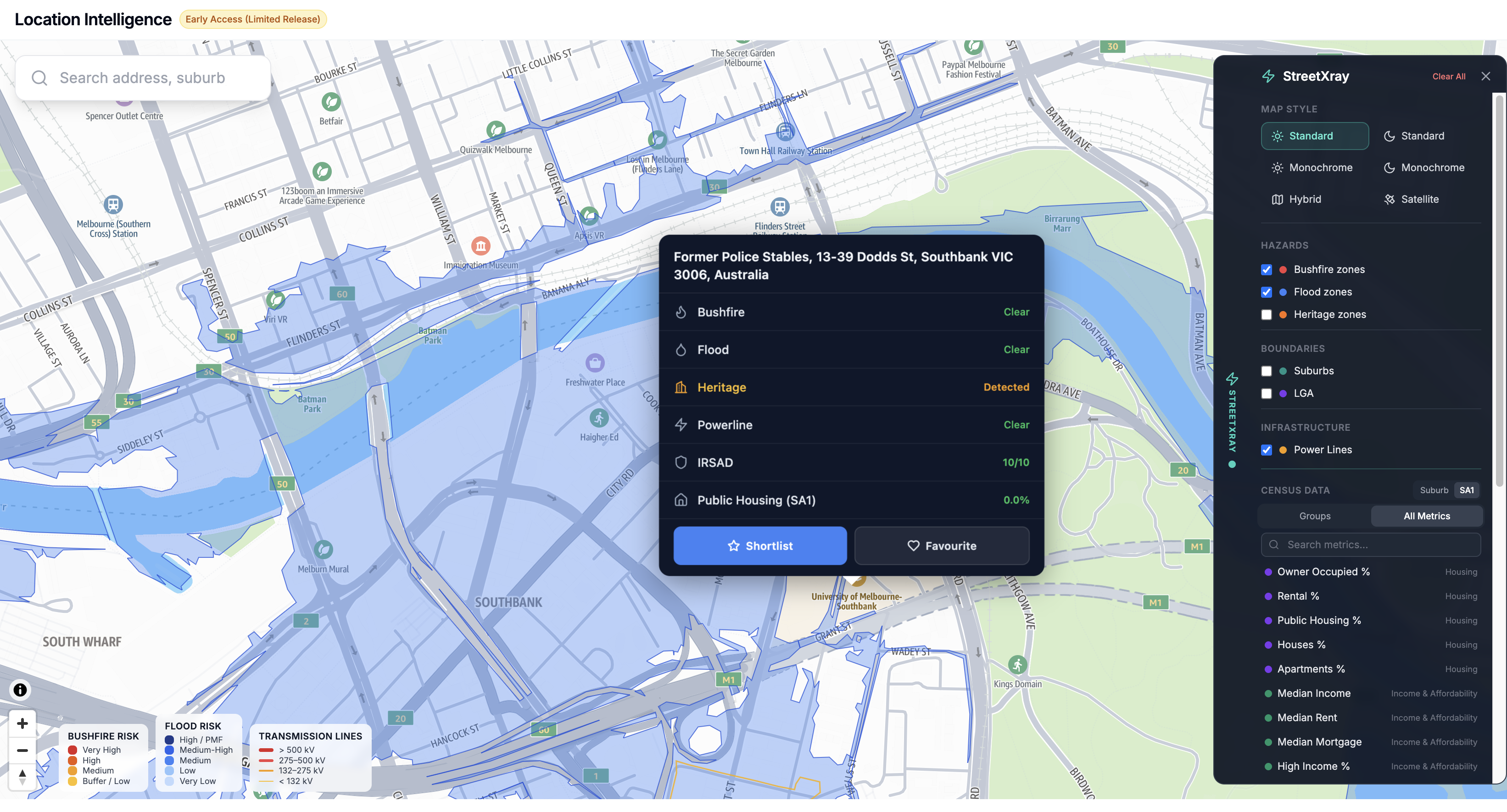Select the Median Rent metric
This screenshot has width=1507, height=812.
pyautogui.click(x=1370, y=718)
